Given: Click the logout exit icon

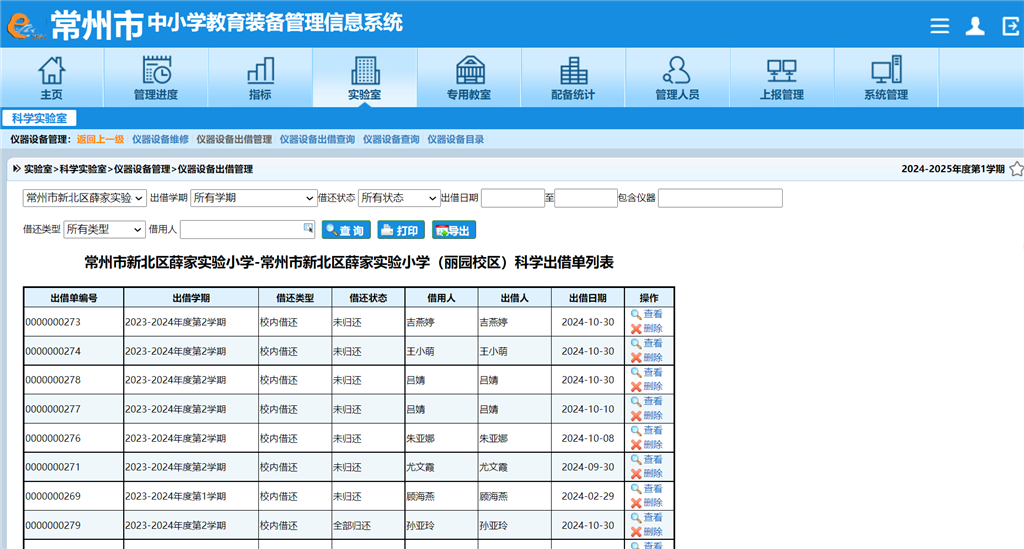Looking at the screenshot, I should pyautogui.click(x=1011, y=25).
